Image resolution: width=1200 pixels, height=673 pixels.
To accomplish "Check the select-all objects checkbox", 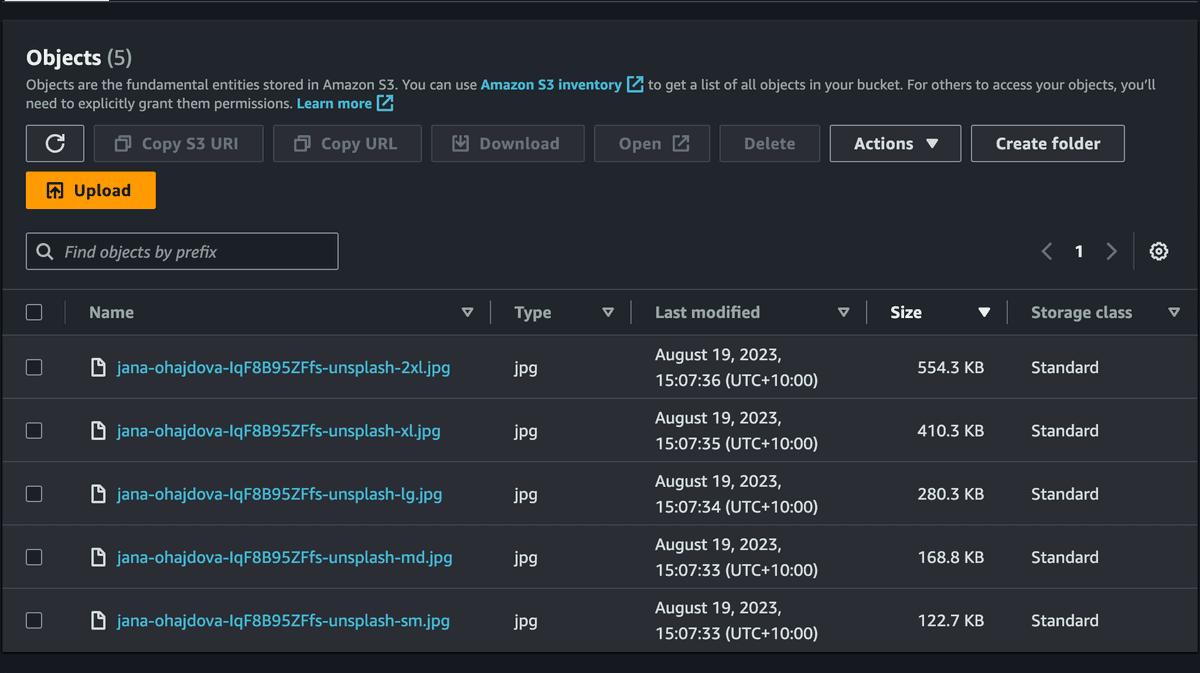I will 34,311.
